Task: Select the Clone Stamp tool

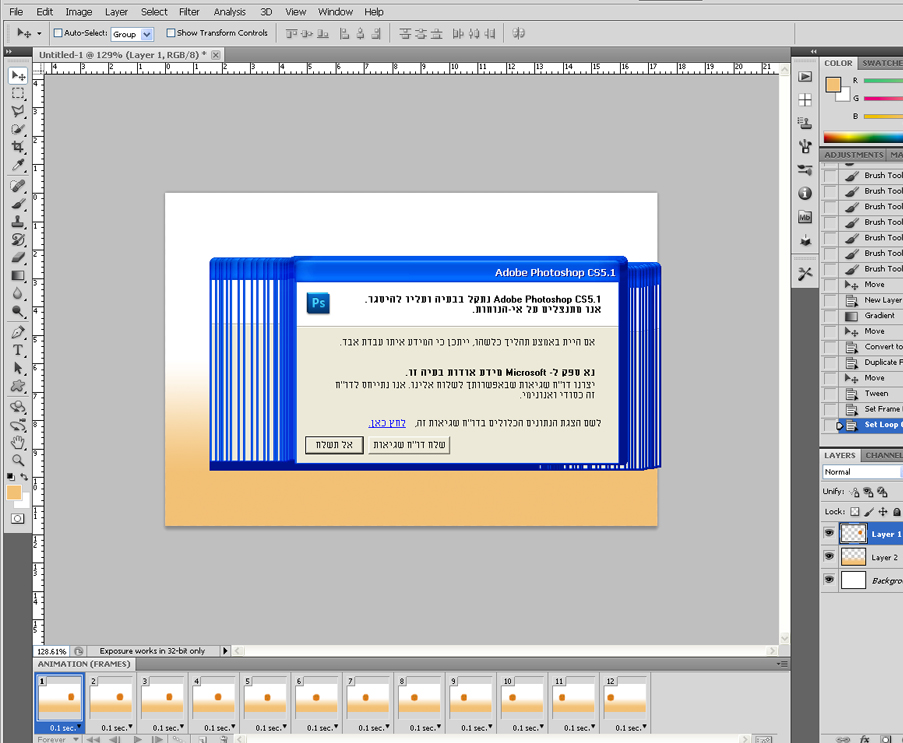Action: click(18, 221)
